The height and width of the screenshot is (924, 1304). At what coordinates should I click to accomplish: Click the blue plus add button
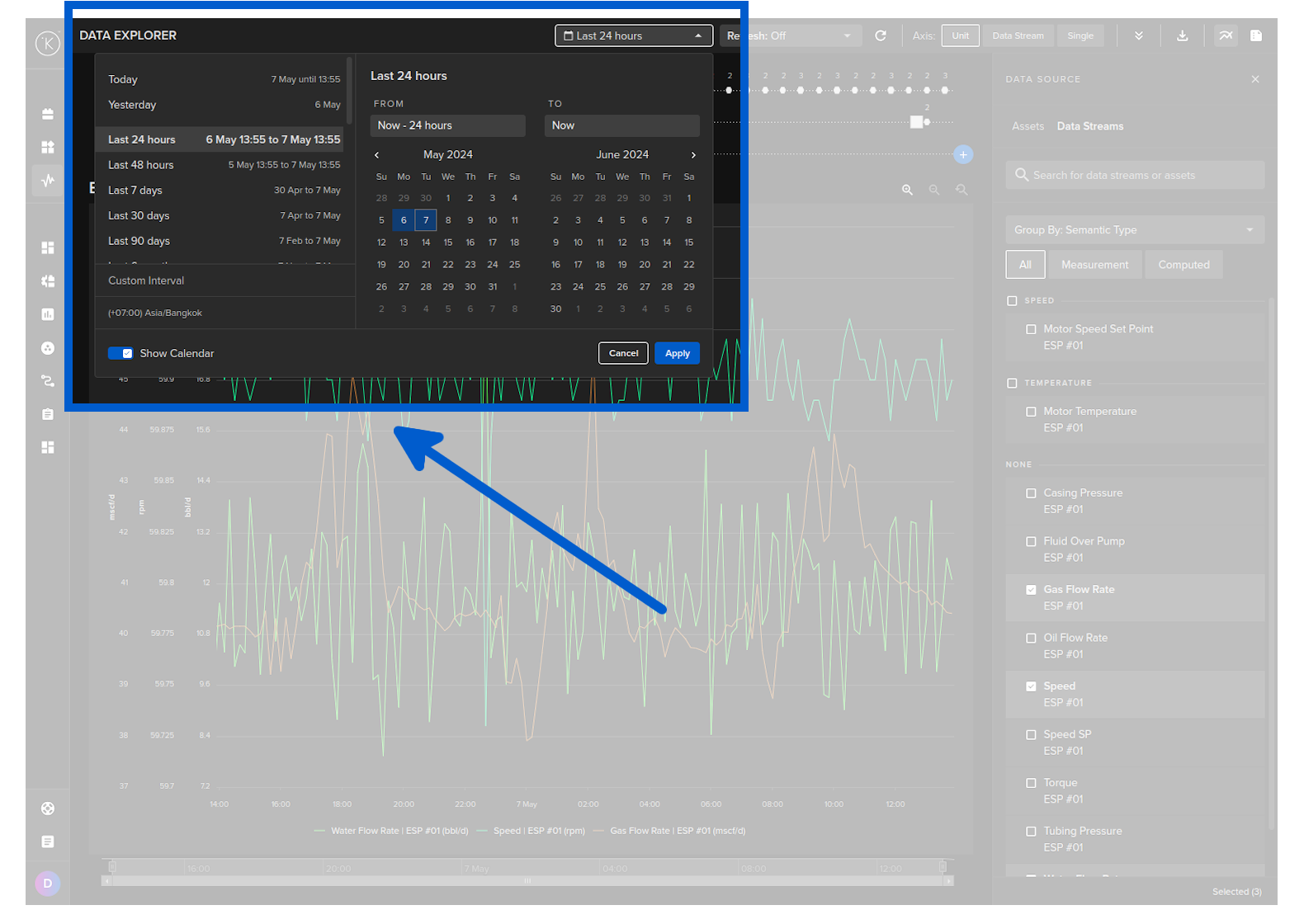pyautogui.click(x=963, y=154)
